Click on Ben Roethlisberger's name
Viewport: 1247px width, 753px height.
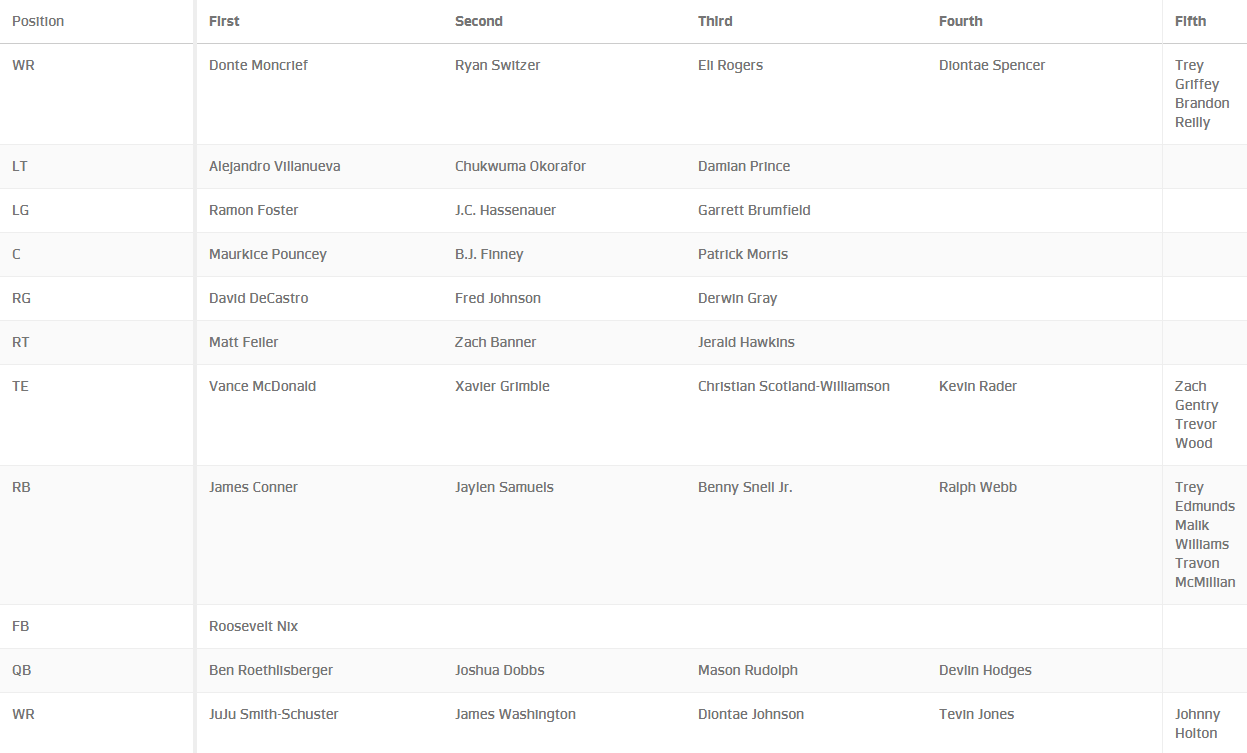tap(270, 670)
